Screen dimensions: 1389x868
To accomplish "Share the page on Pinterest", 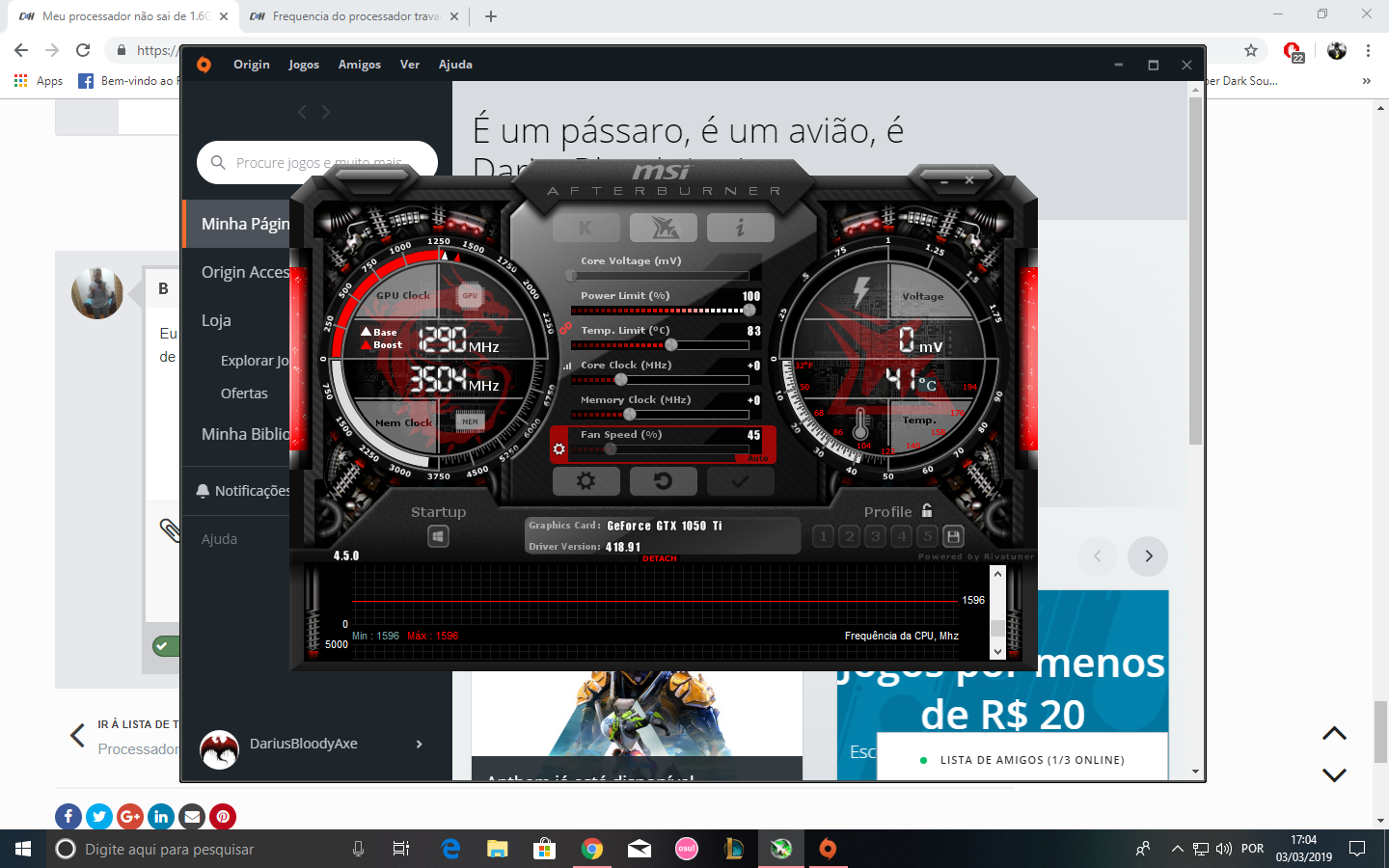I will click(223, 817).
